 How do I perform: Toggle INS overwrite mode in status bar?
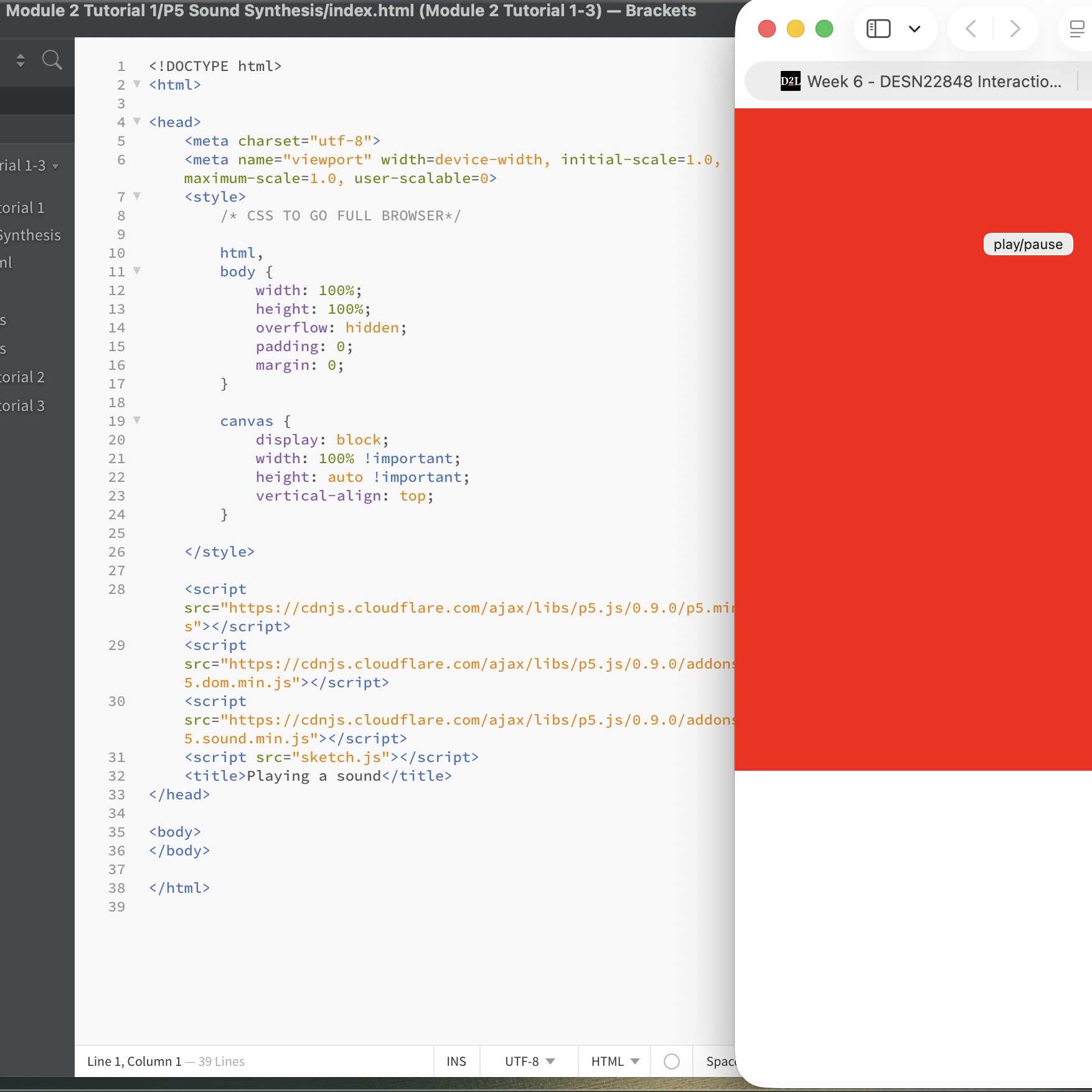(x=456, y=1061)
